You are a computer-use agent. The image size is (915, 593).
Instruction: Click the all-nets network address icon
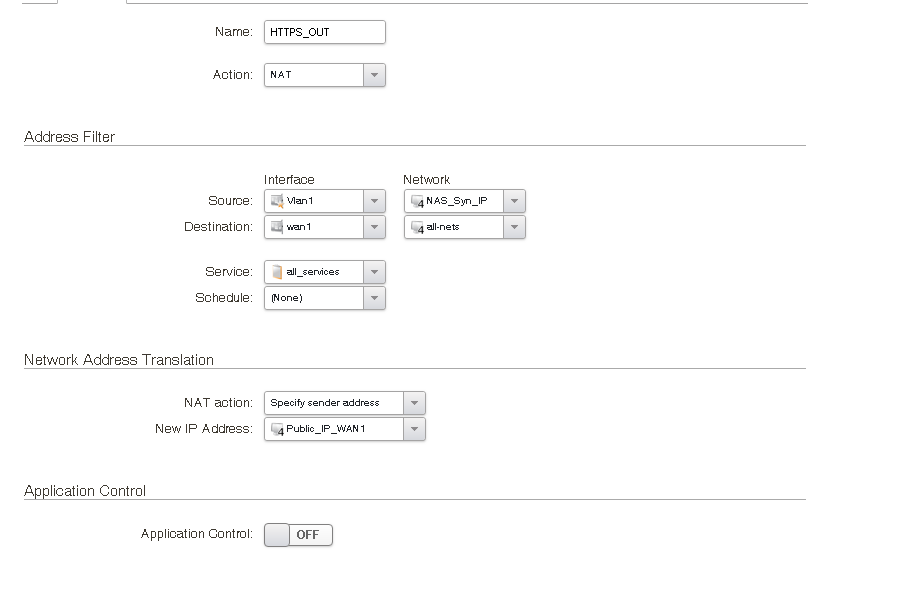[417, 227]
